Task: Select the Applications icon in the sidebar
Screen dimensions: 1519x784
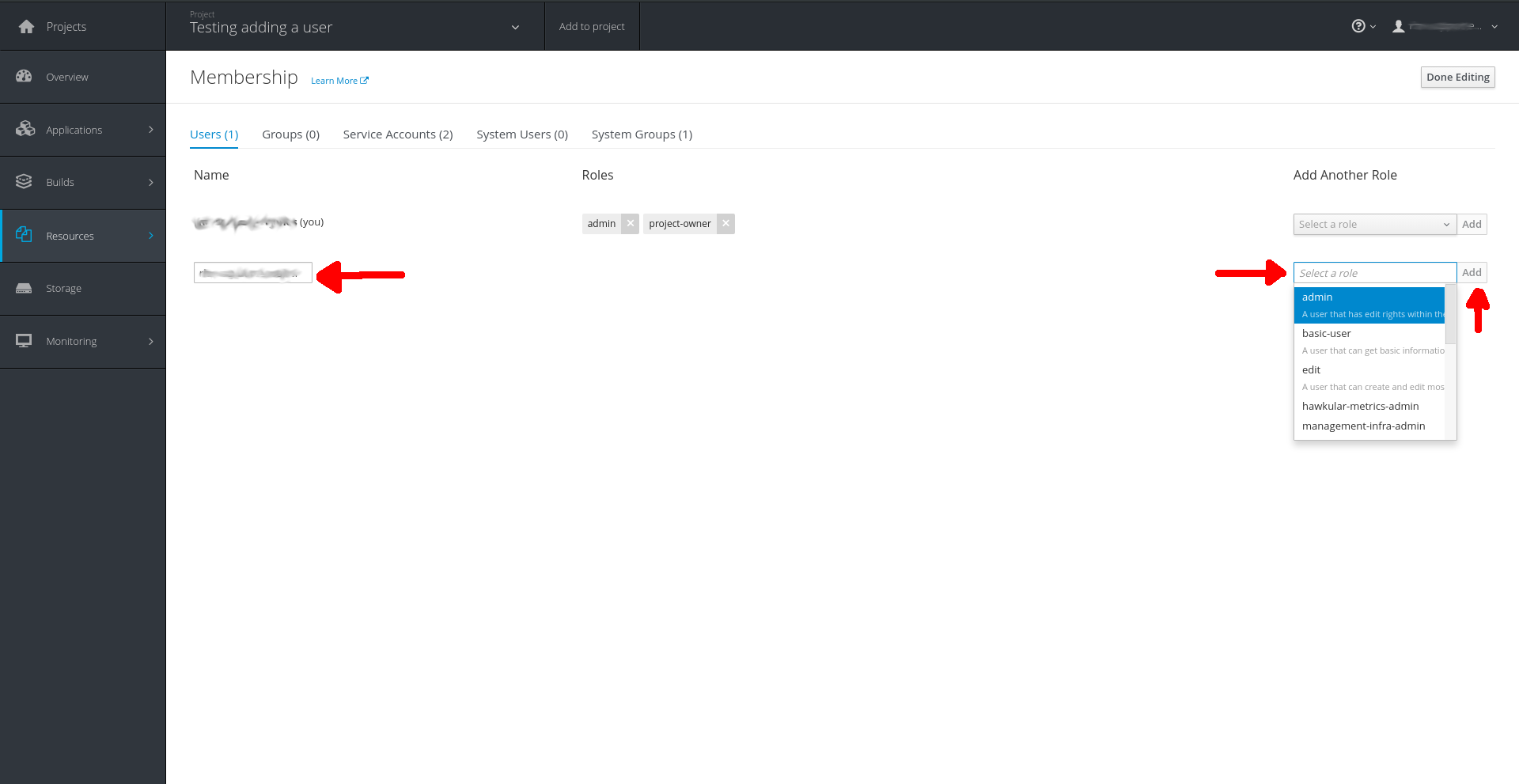Action: tap(24, 129)
